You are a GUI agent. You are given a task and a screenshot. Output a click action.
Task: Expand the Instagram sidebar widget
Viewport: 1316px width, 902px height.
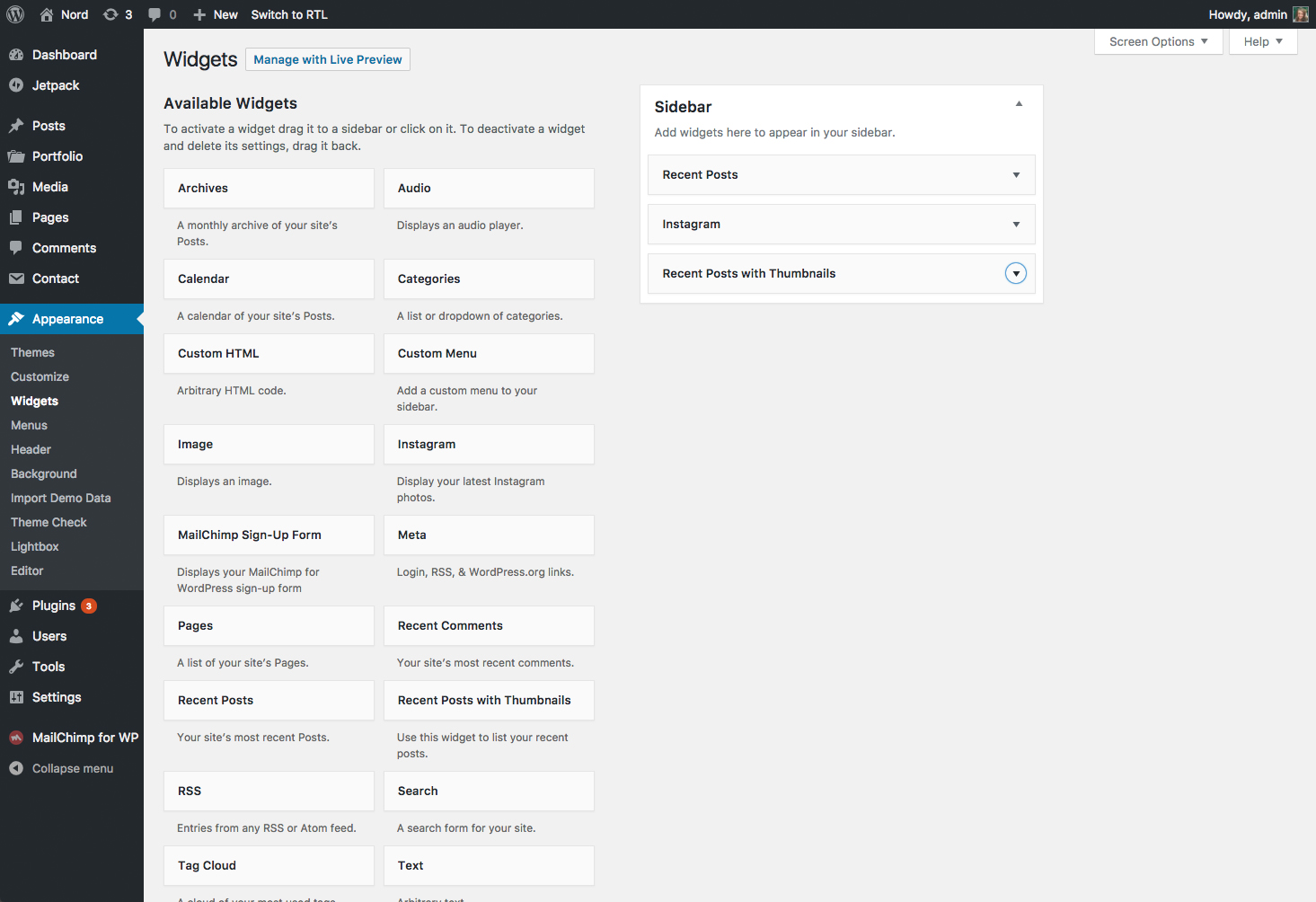click(1016, 225)
